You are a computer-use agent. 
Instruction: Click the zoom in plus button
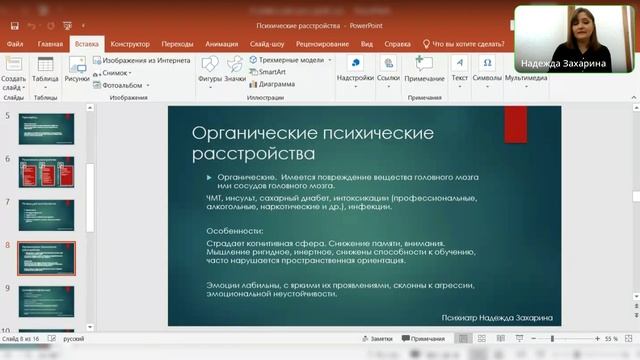click(597, 339)
